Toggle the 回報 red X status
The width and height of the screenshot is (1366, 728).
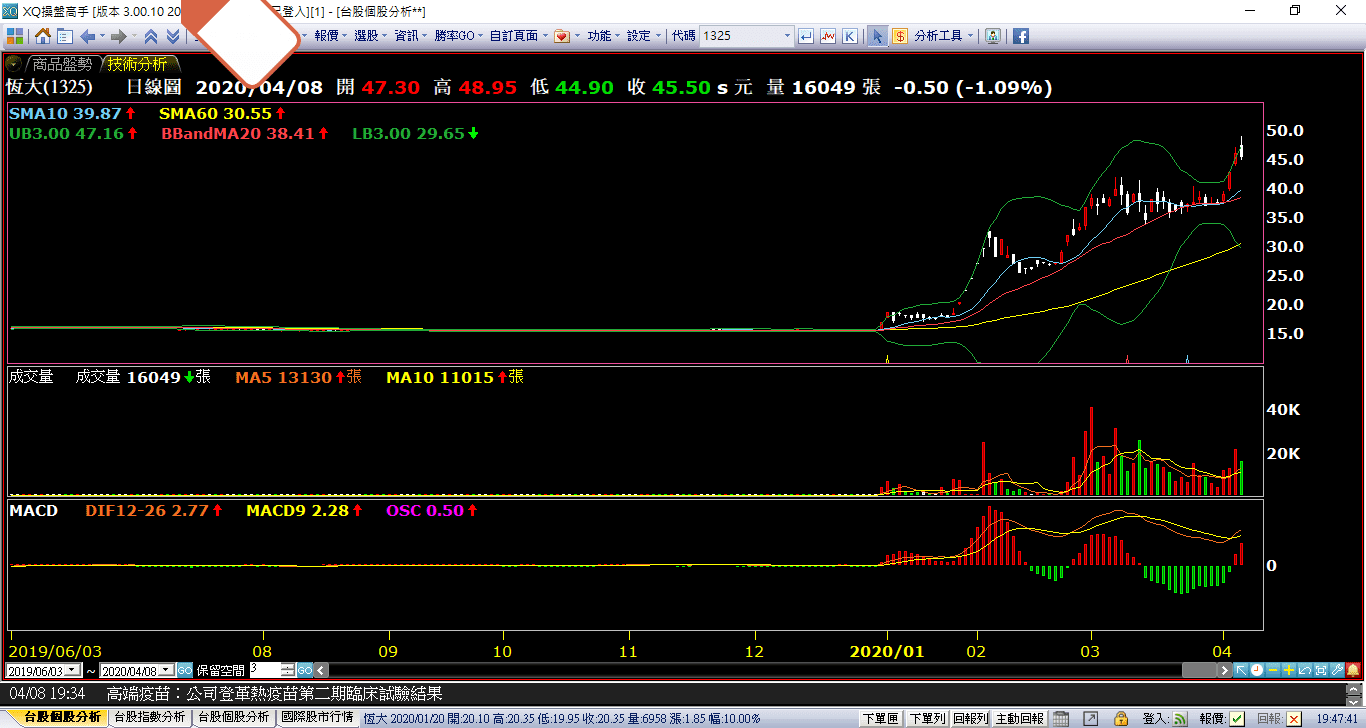point(1294,718)
